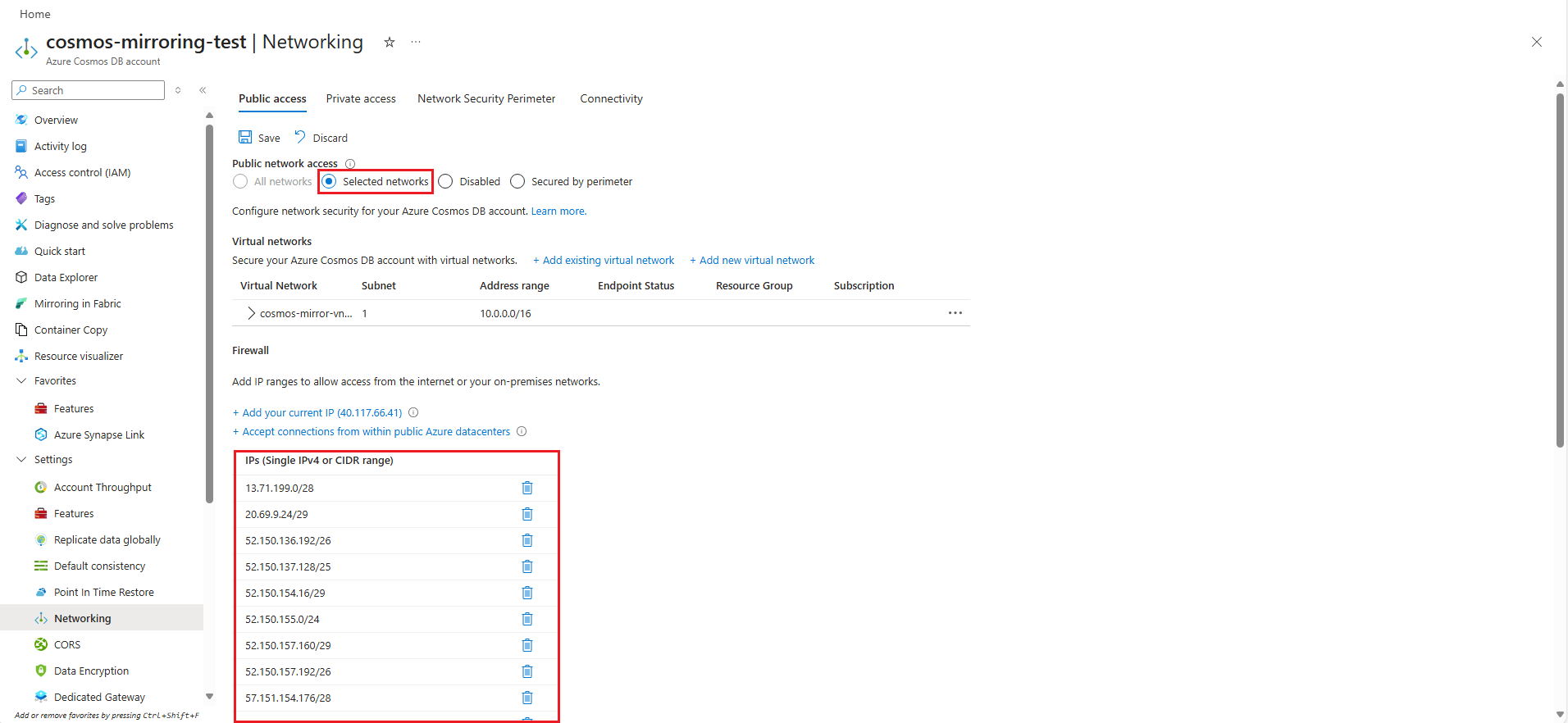1568x723 pixels.
Task: Open Diagnose and solve problems
Action: coord(103,225)
